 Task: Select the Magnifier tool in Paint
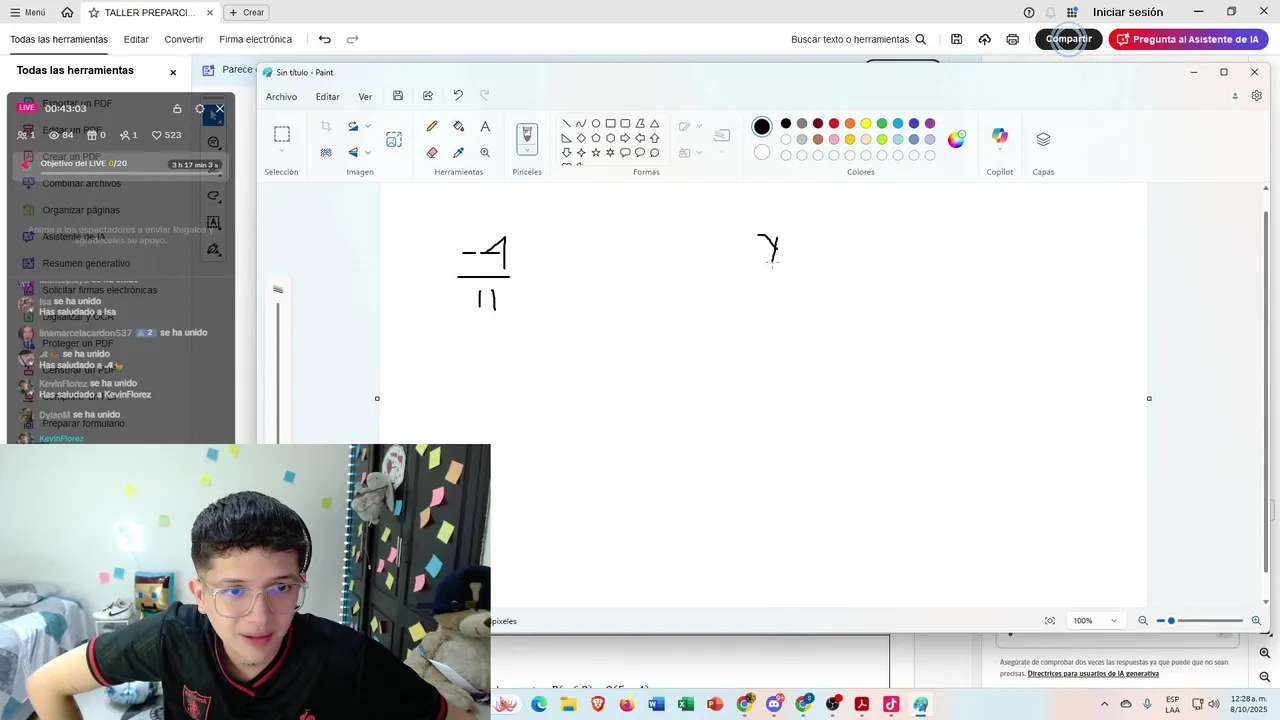pyautogui.click(x=485, y=153)
